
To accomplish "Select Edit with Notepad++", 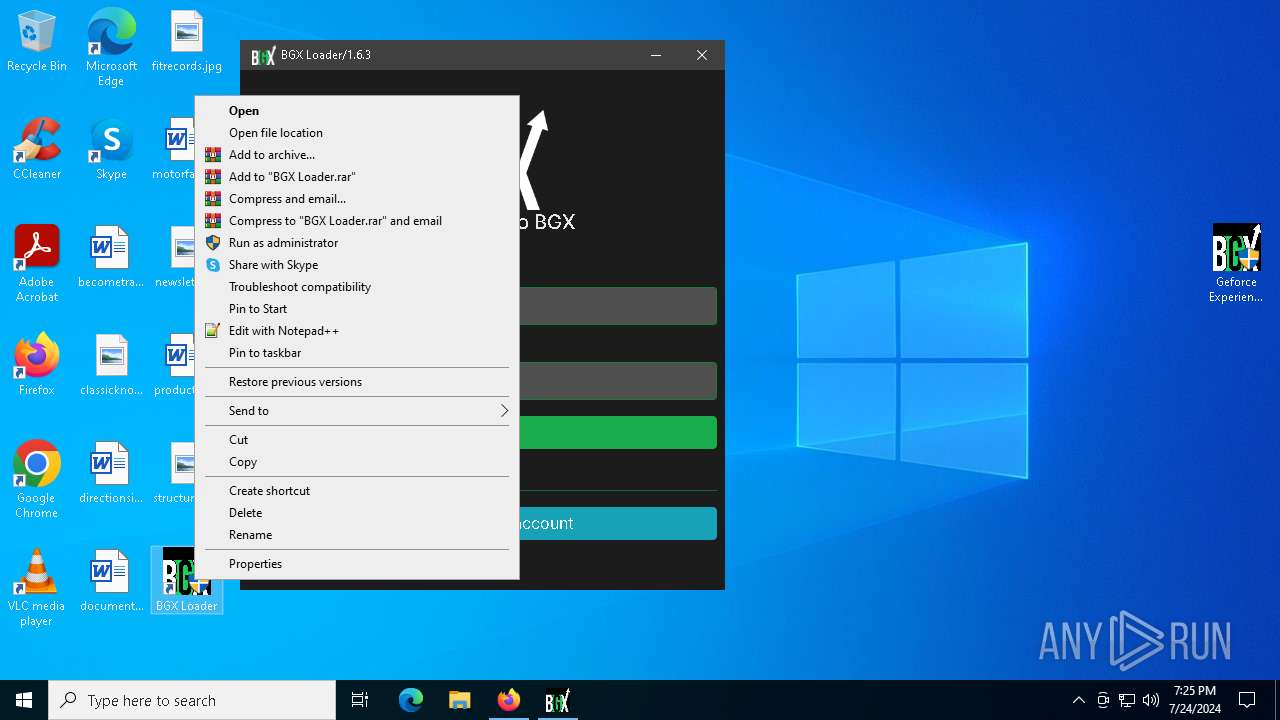I will 357,331.
